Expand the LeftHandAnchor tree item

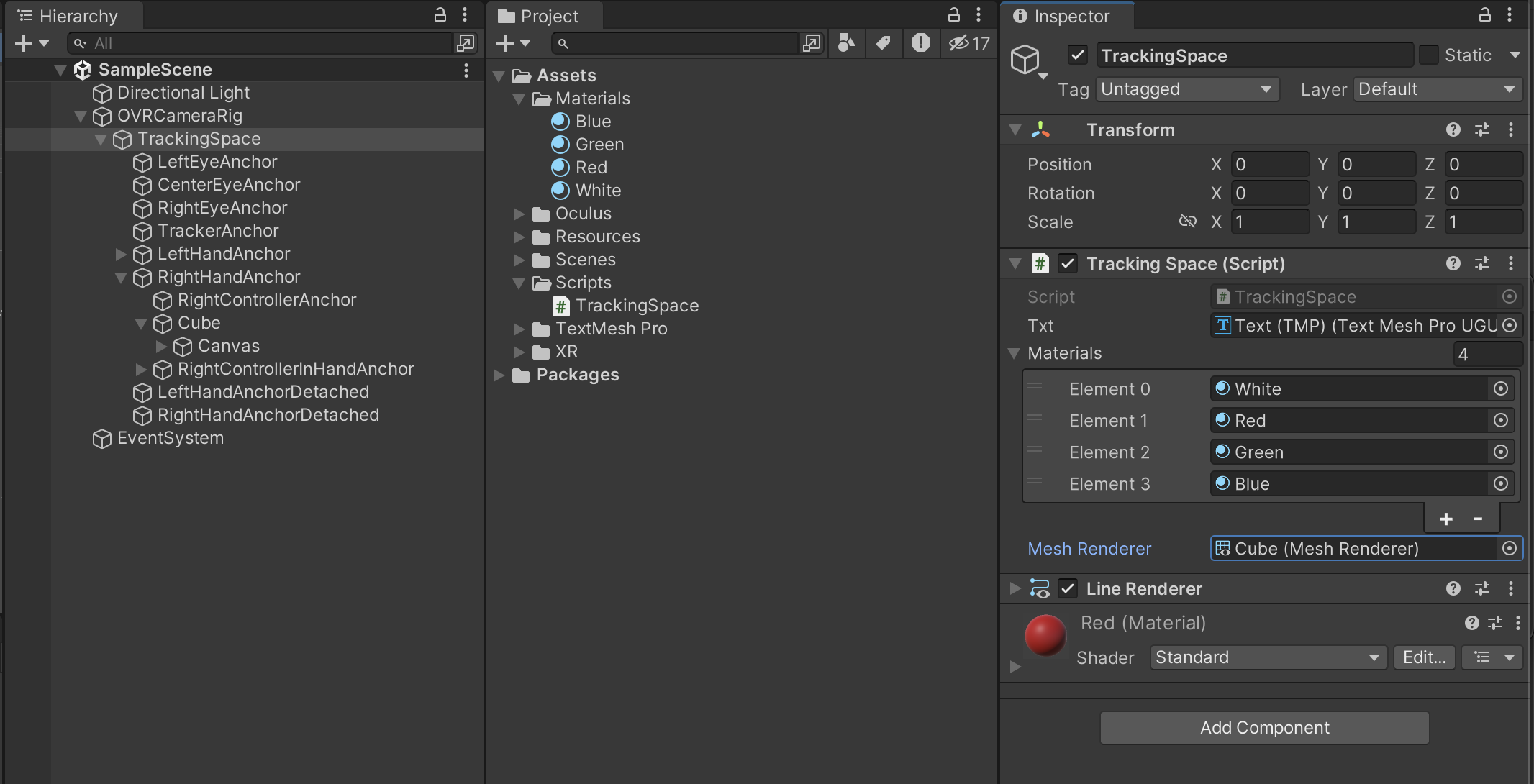(x=121, y=254)
